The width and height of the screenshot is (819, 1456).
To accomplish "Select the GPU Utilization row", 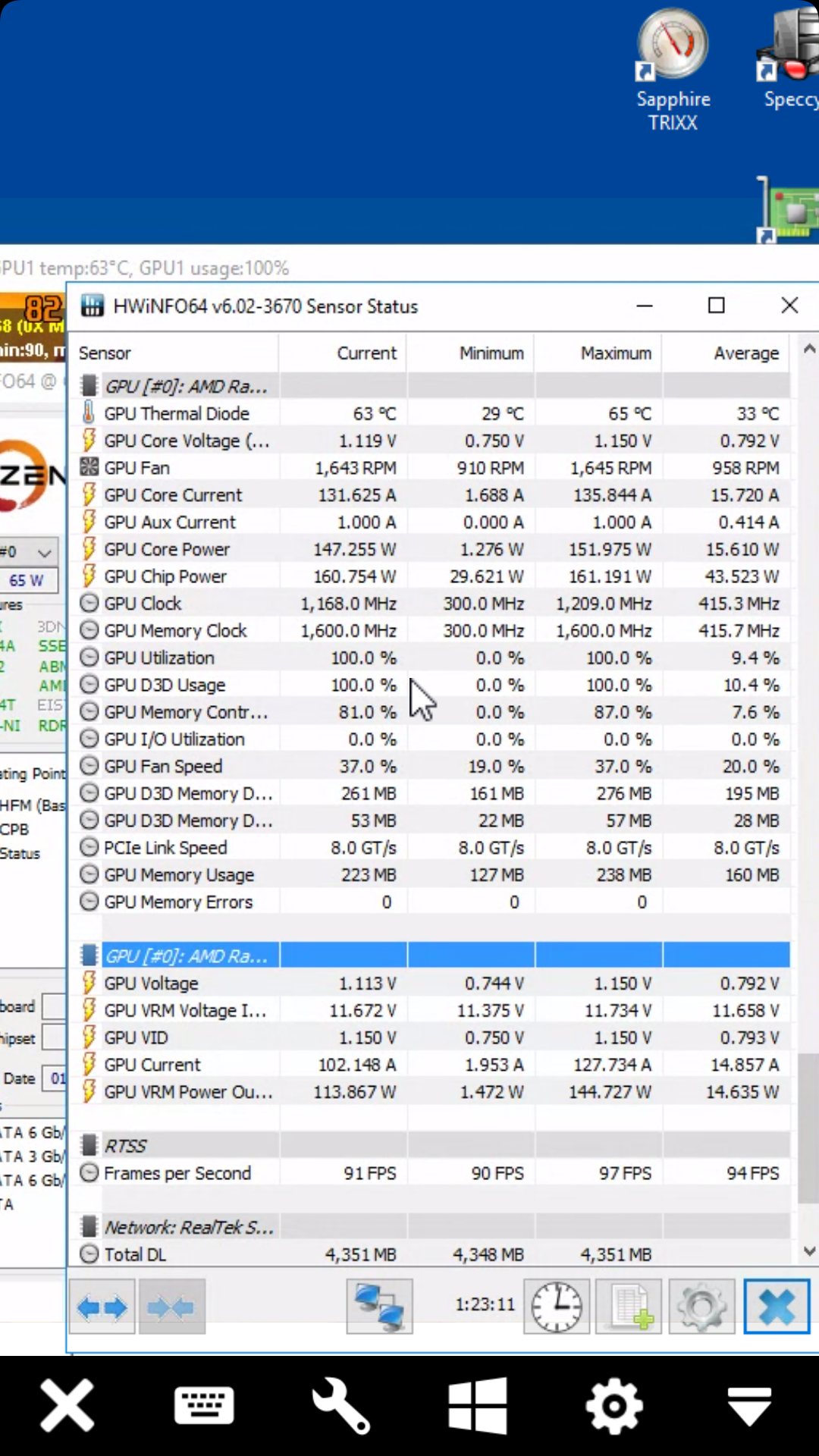I will pos(430,657).
